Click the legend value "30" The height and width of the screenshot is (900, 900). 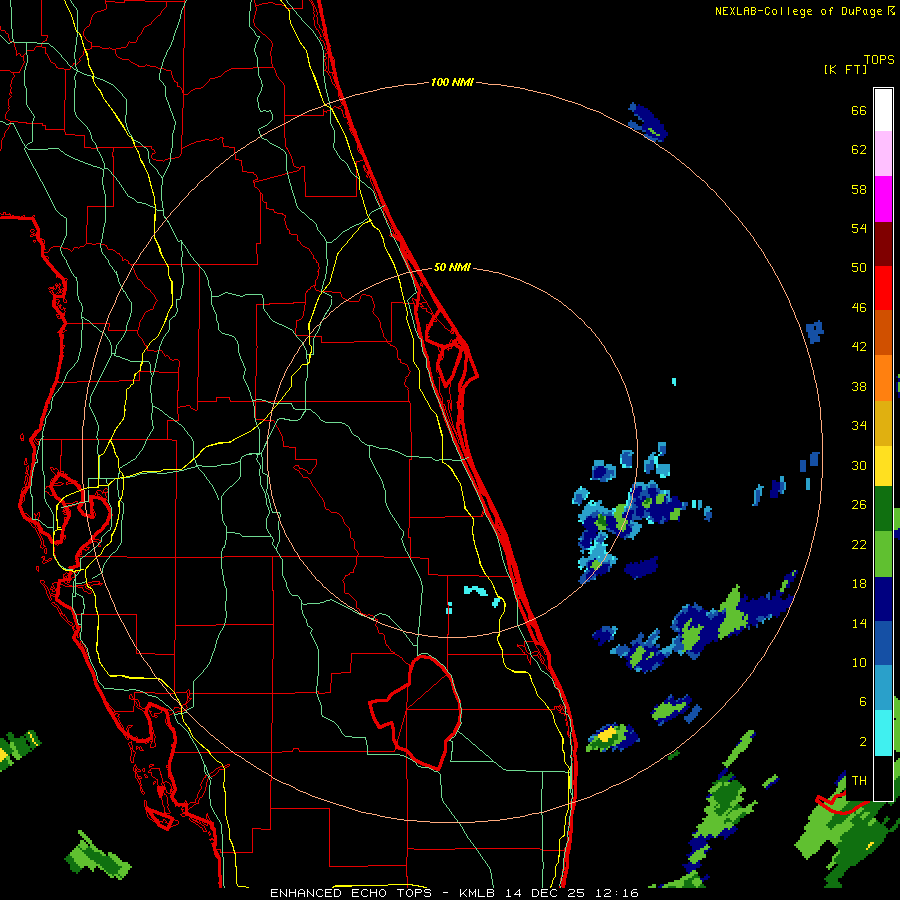[859, 465]
